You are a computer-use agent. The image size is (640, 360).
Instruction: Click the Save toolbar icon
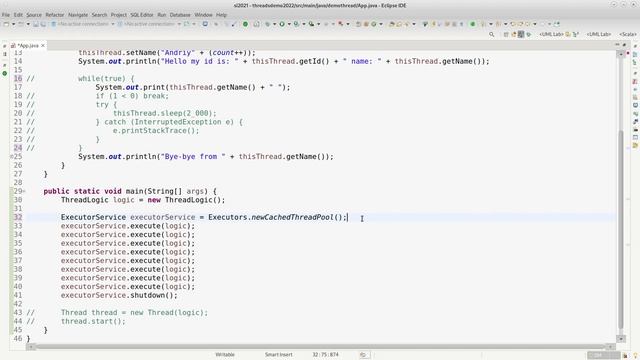(x=36, y=24)
